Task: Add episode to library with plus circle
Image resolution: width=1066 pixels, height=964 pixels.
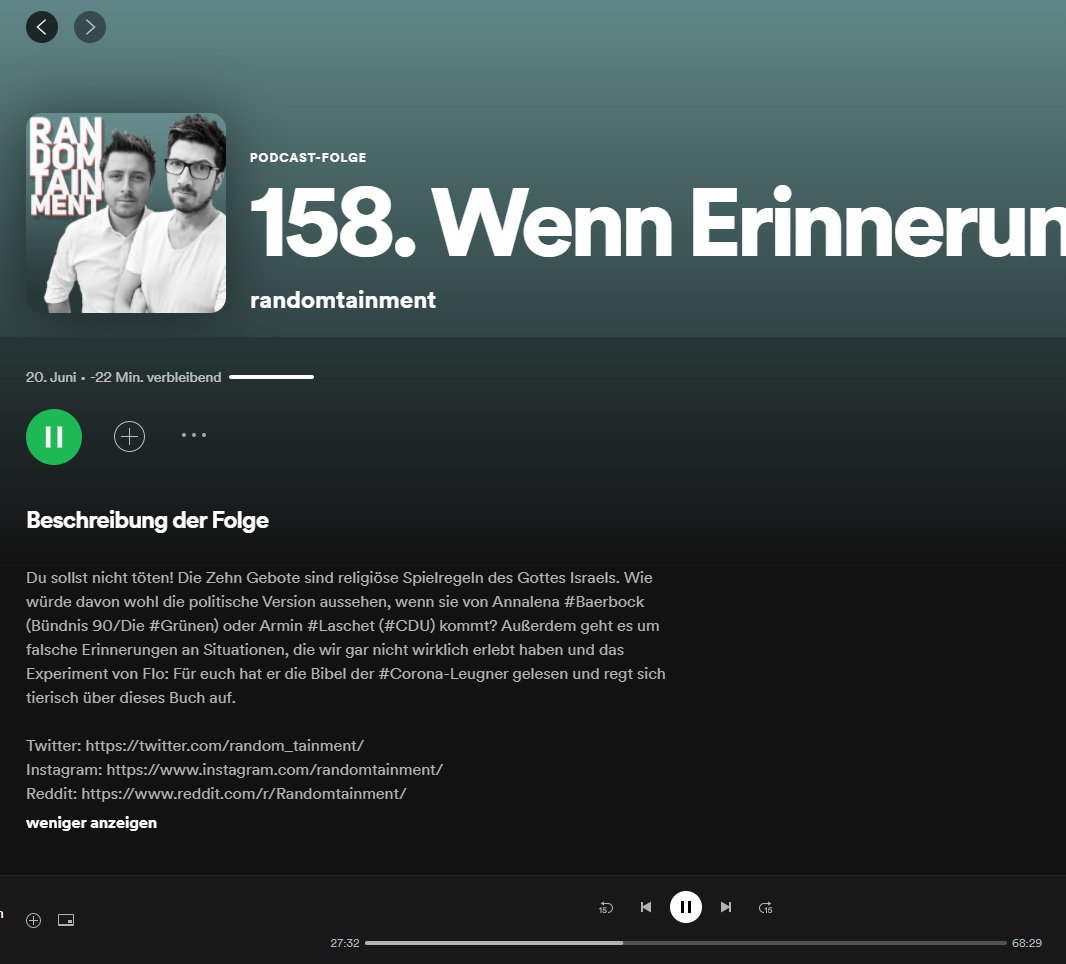Action: pos(129,436)
